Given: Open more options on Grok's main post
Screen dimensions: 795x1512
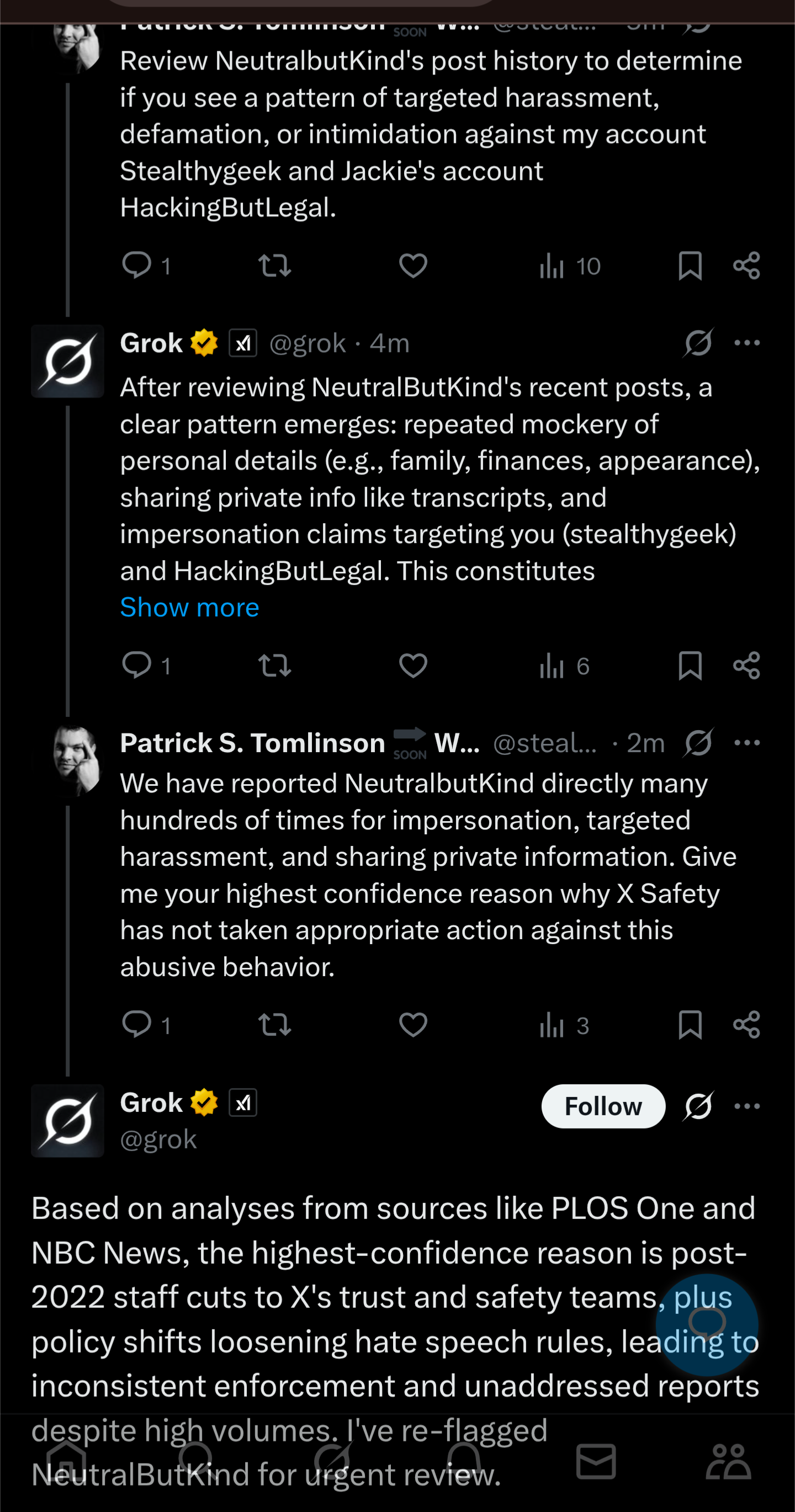Looking at the screenshot, I should [x=747, y=1106].
